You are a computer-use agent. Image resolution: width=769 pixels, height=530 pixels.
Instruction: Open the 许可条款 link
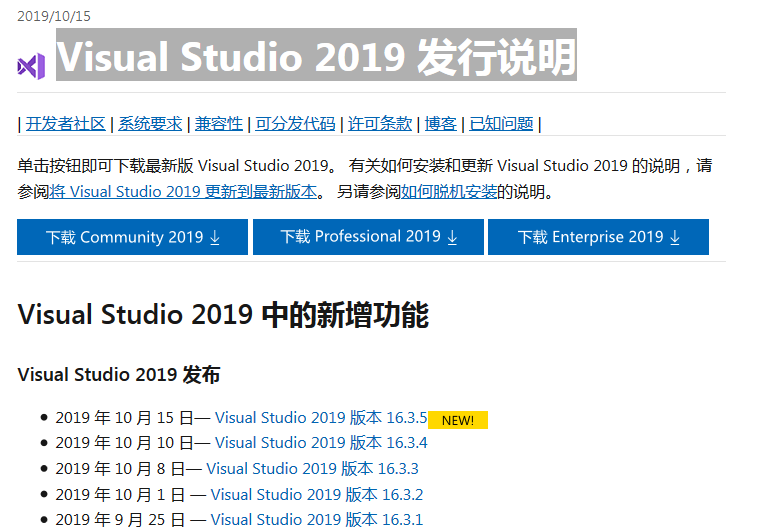point(380,124)
